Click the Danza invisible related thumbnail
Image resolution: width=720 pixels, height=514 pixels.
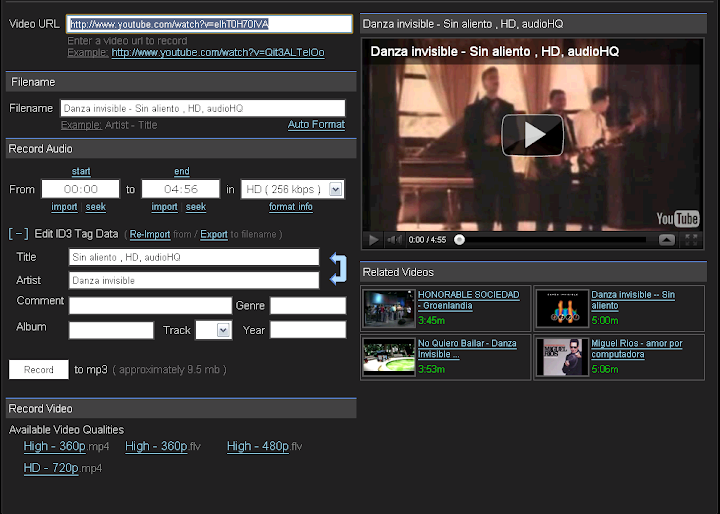562,308
